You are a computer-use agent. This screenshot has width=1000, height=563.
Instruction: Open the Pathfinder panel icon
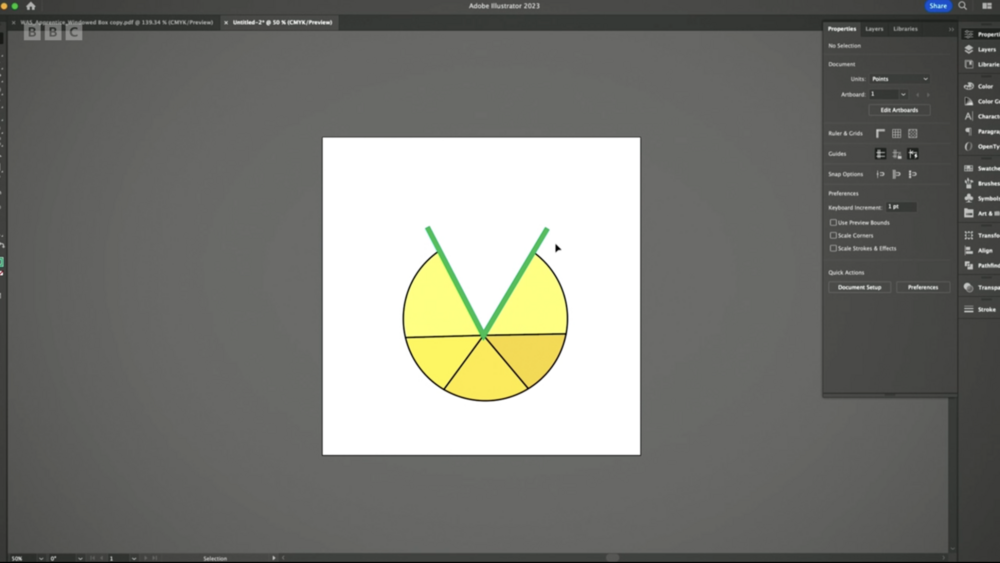pyautogui.click(x=968, y=265)
